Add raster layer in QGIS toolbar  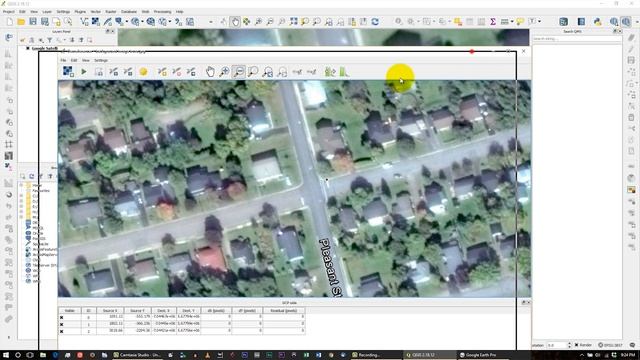(x=96, y=22)
